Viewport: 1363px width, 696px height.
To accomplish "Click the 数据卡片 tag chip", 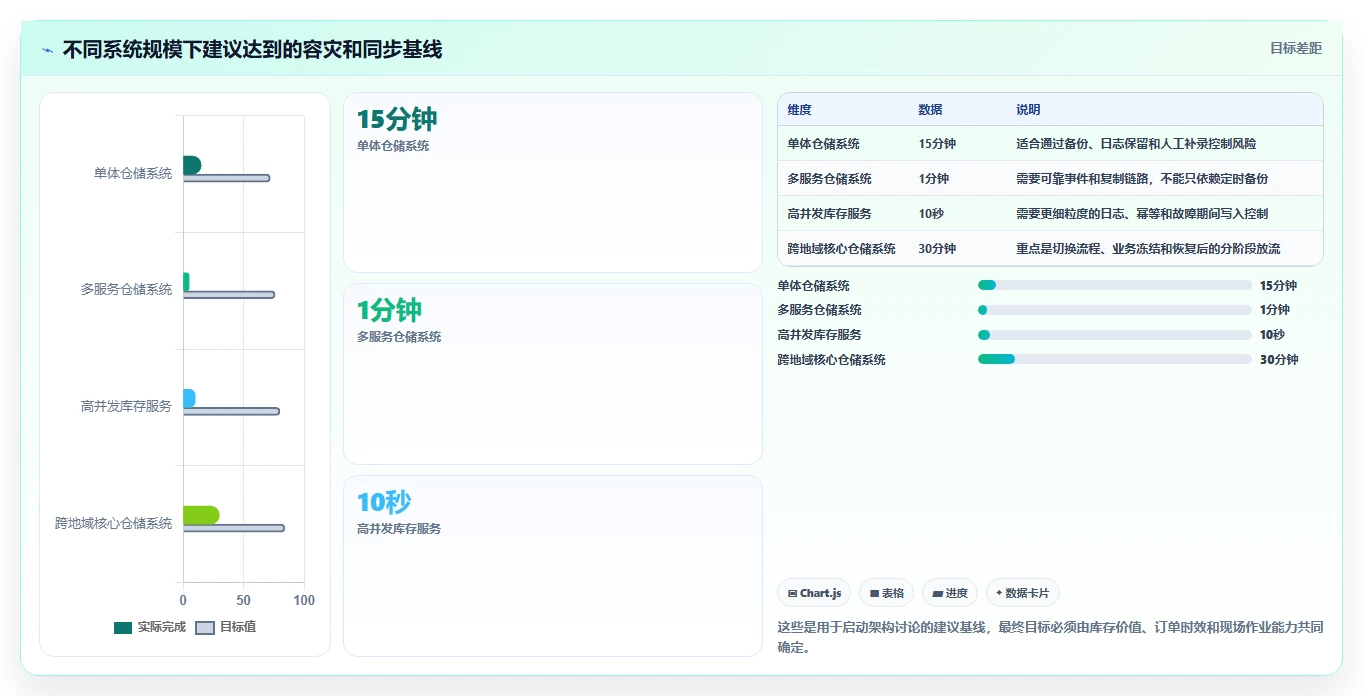I will [1022, 593].
